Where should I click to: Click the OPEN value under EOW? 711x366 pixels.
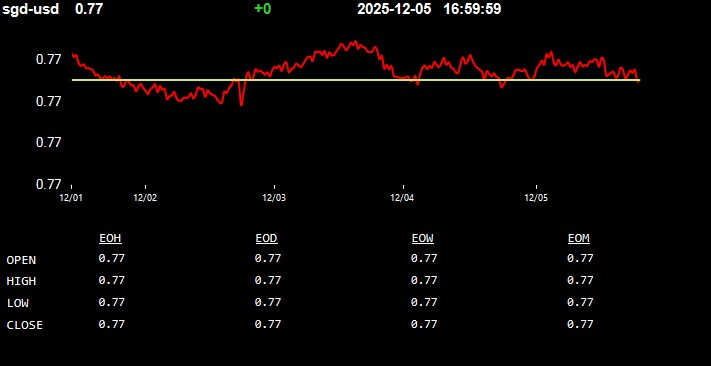pos(424,258)
